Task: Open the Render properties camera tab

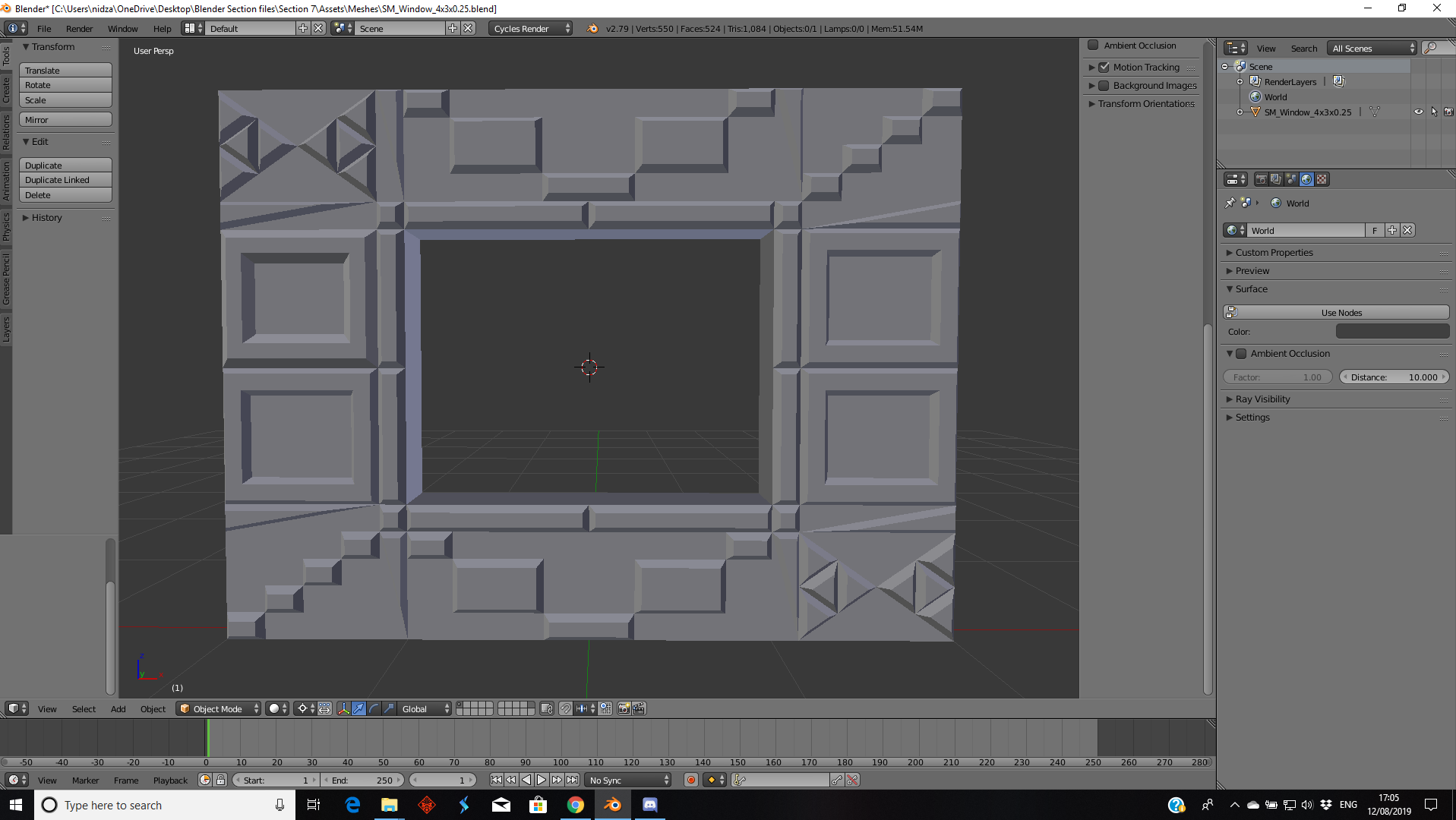Action: pyautogui.click(x=1261, y=179)
